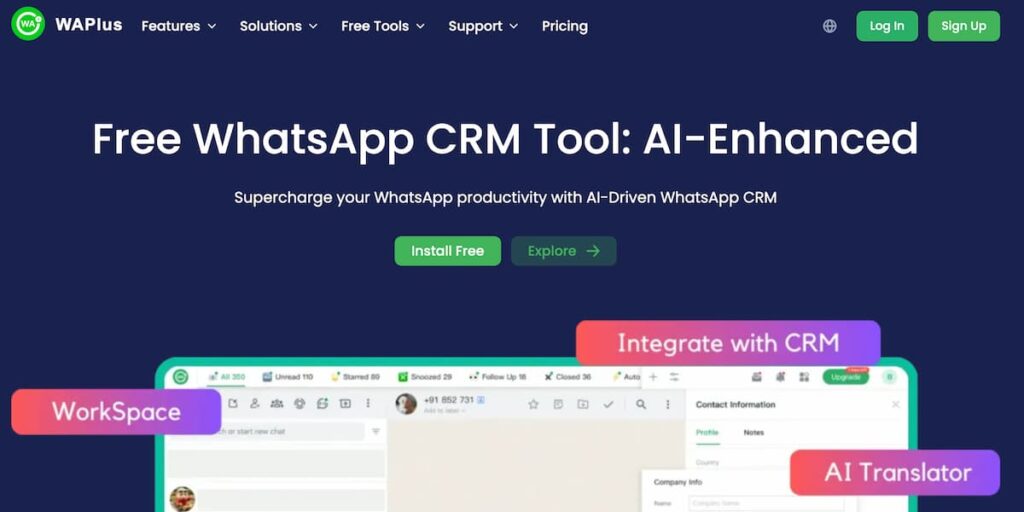Expand the Features dropdown menu
The image size is (1024, 512).
point(178,26)
